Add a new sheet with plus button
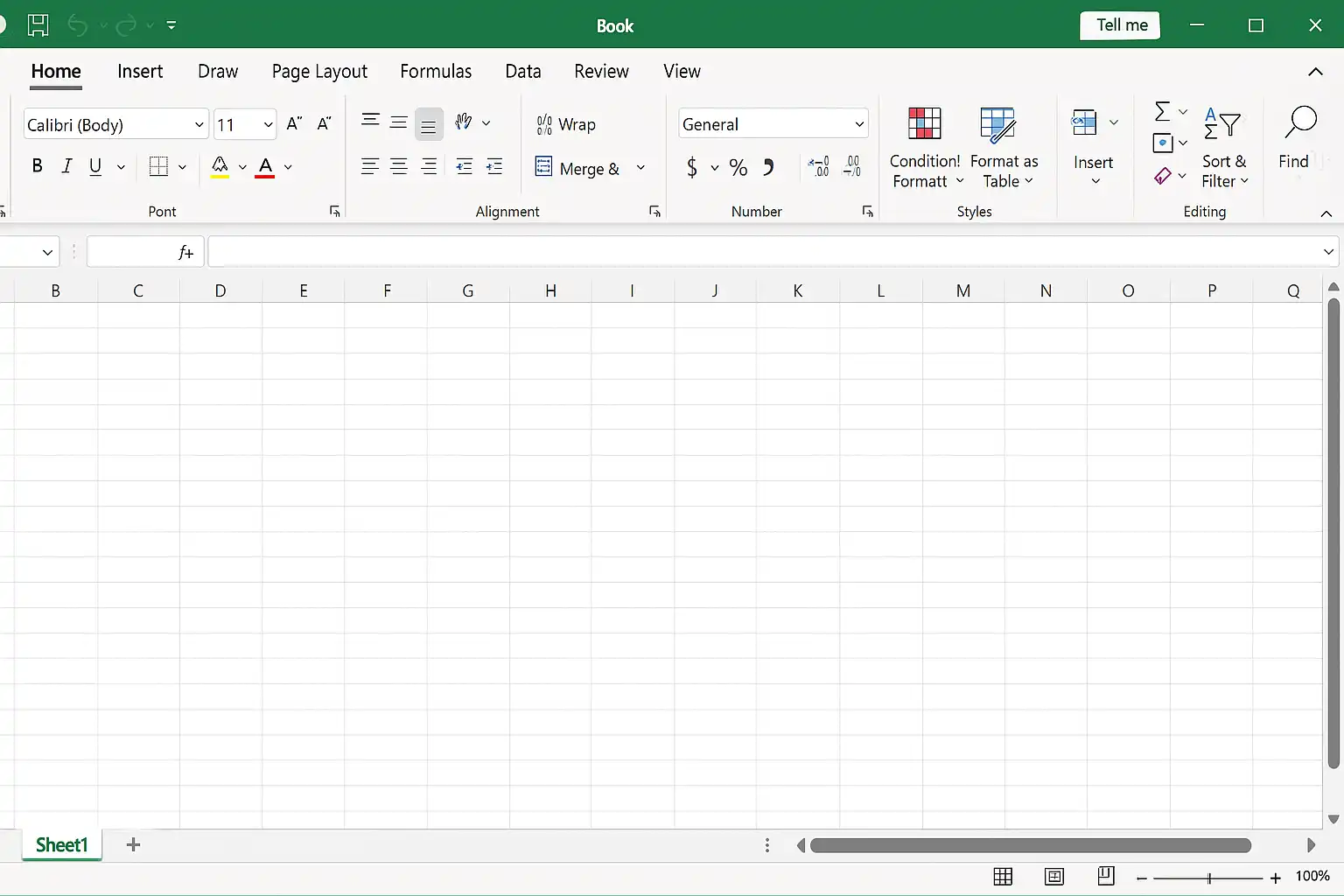The height and width of the screenshot is (896, 1344). click(133, 844)
